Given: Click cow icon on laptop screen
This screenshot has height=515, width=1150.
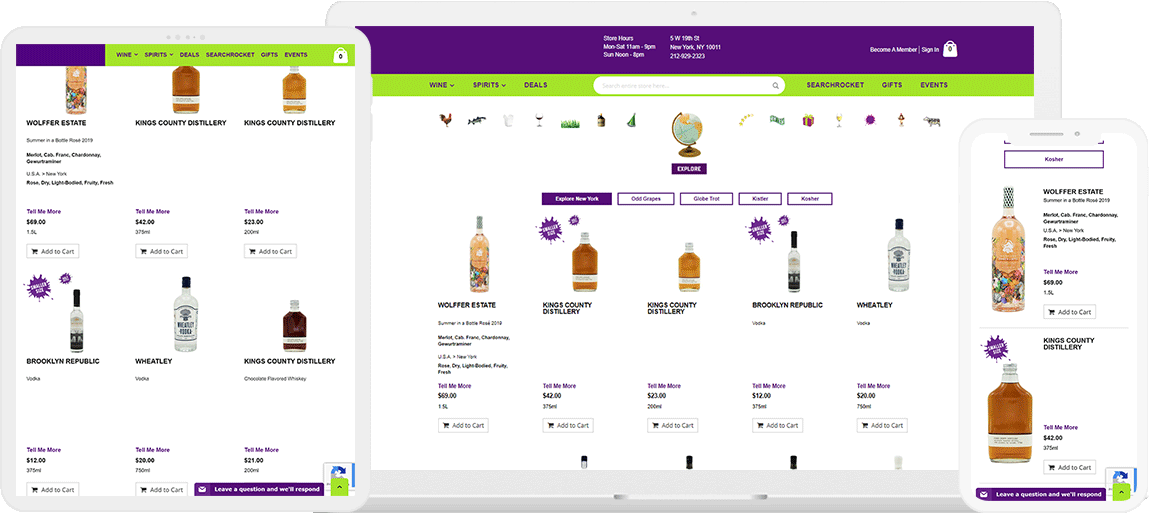Looking at the screenshot, I should (x=931, y=121).
